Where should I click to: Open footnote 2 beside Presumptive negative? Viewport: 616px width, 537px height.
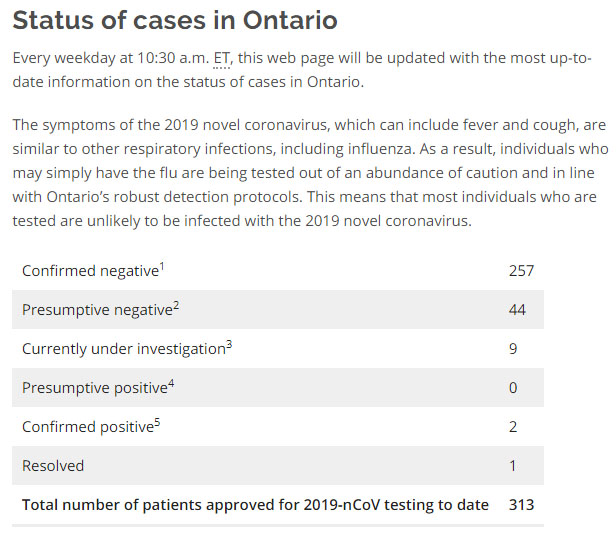176,304
